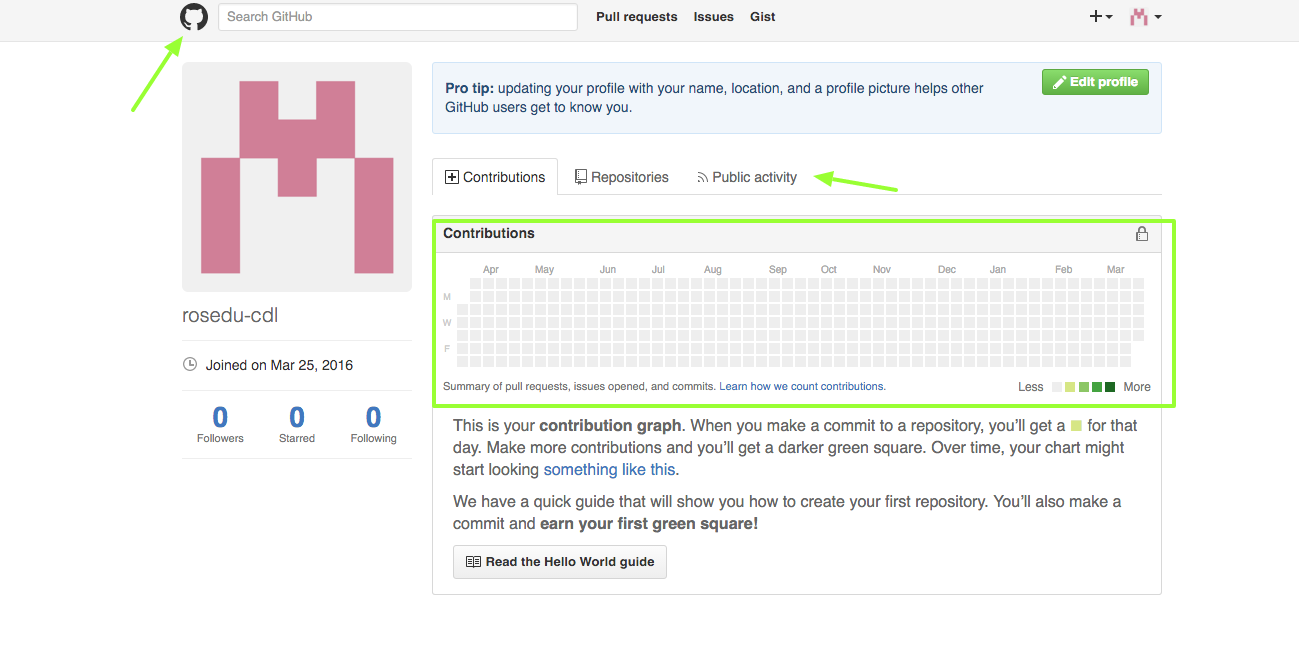Click the More label in legend

point(1137,387)
